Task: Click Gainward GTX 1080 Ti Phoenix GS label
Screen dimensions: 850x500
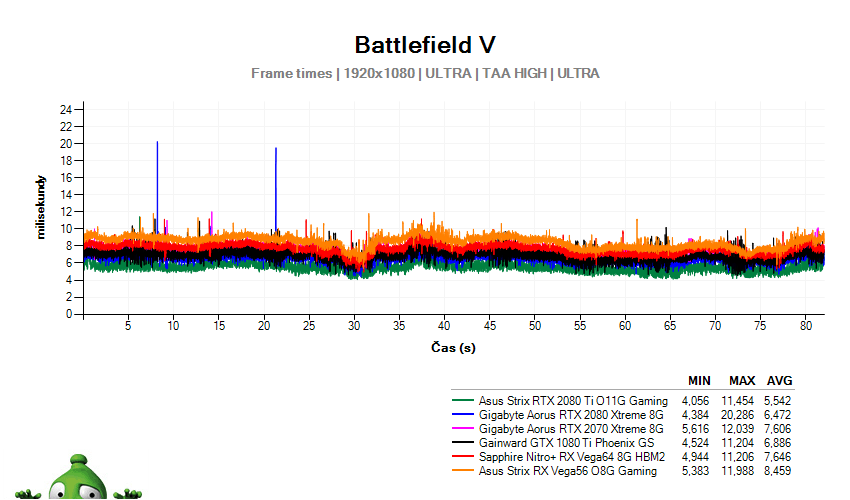Action: tap(566, 443)
